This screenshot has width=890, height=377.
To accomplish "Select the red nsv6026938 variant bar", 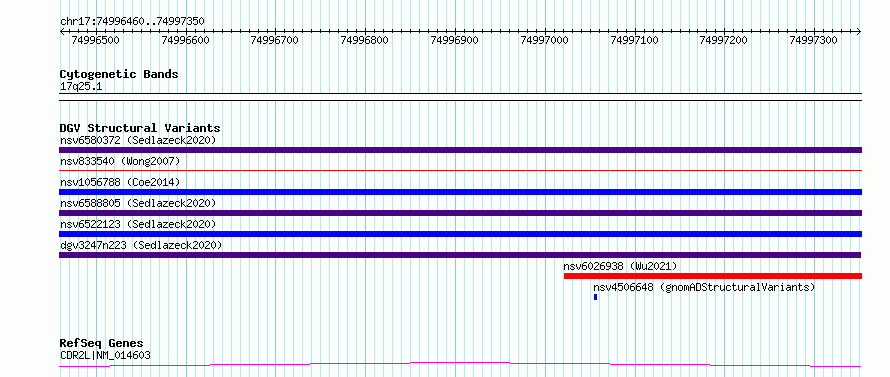I will (713, 276).
